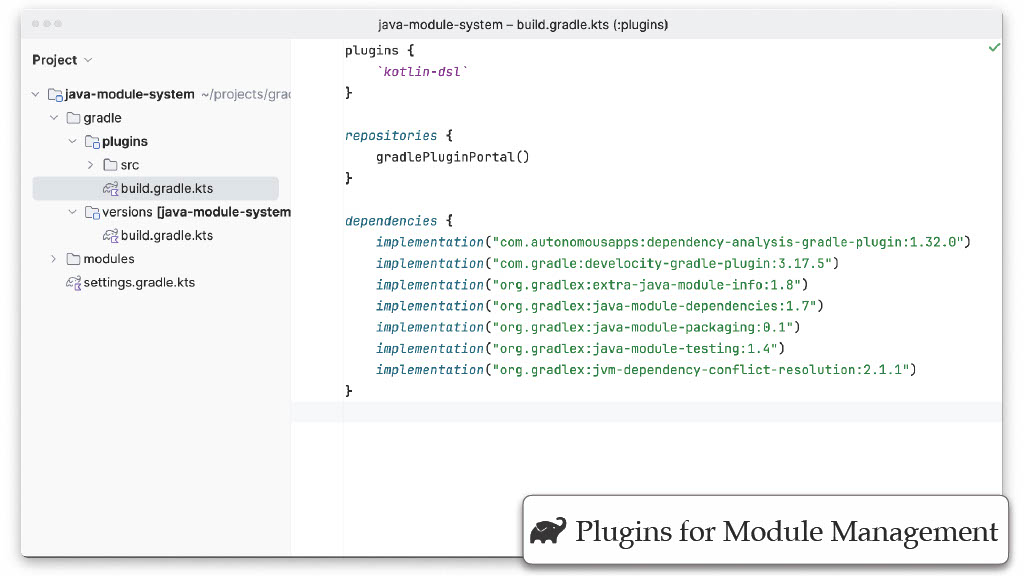The image size is (1024, 576).
Task: Click the java-module-packaging:0.1 line
Action: pyautogui.click(x=588, y=327)
